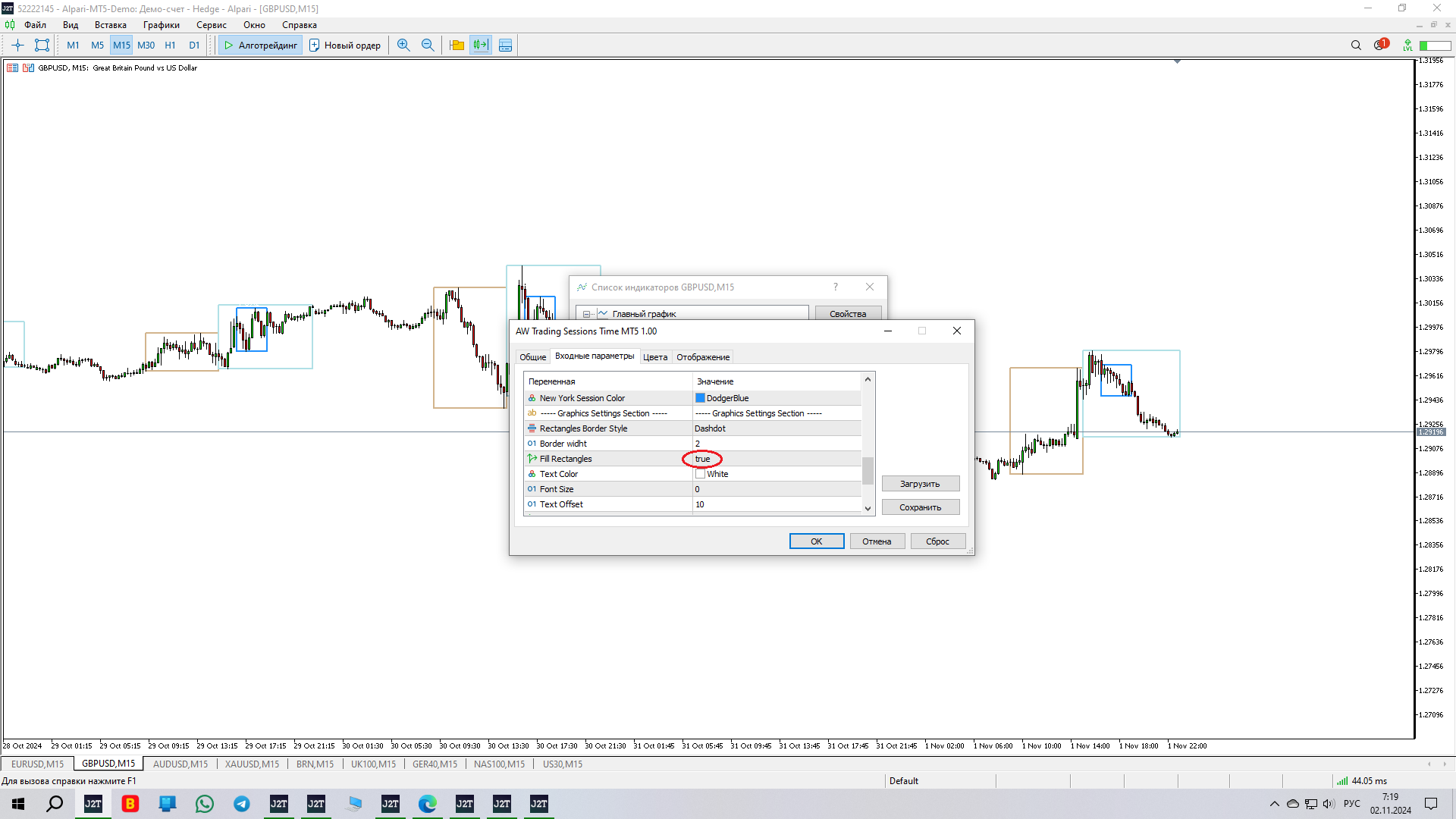
Task: Select the crosshair cursor tool
Action: tap(17, 45)
